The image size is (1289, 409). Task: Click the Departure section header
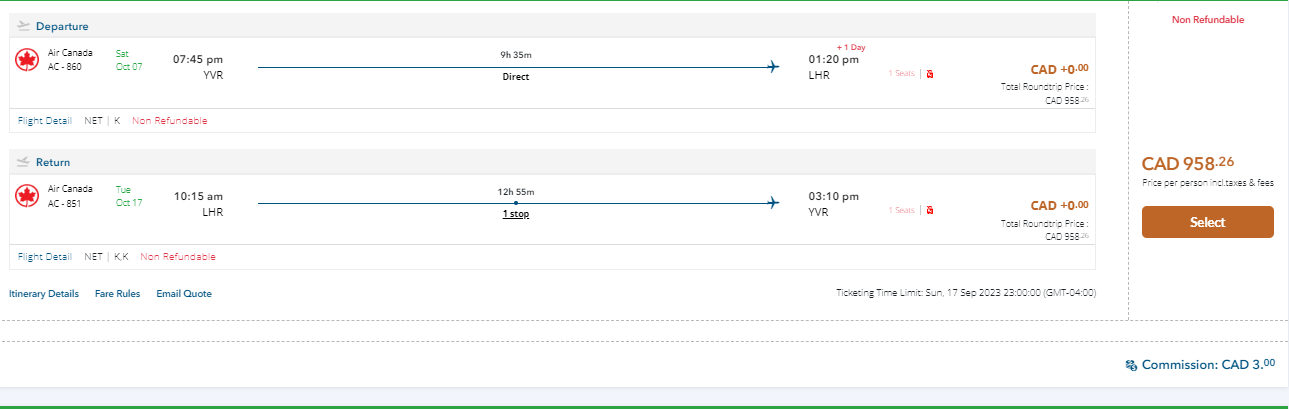tap(61, 26)
